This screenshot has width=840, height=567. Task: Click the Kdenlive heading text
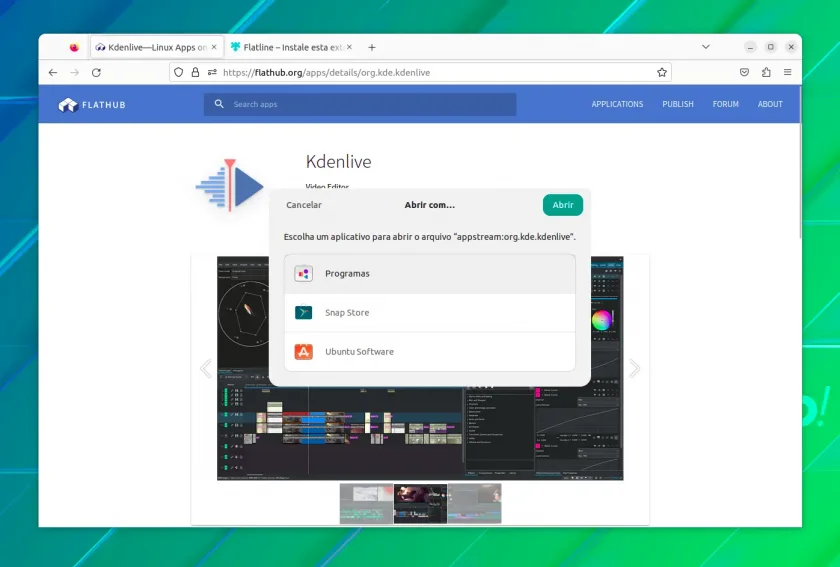[x=339, y=161]
